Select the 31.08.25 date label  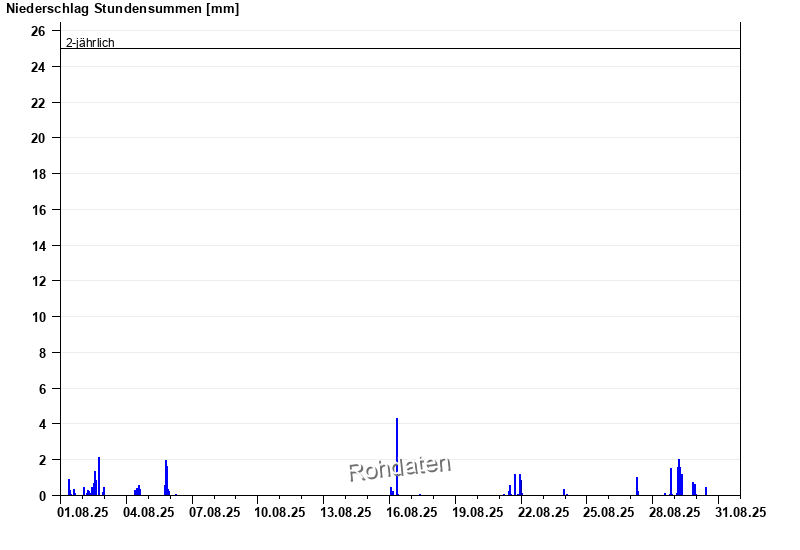coord(741,512)
